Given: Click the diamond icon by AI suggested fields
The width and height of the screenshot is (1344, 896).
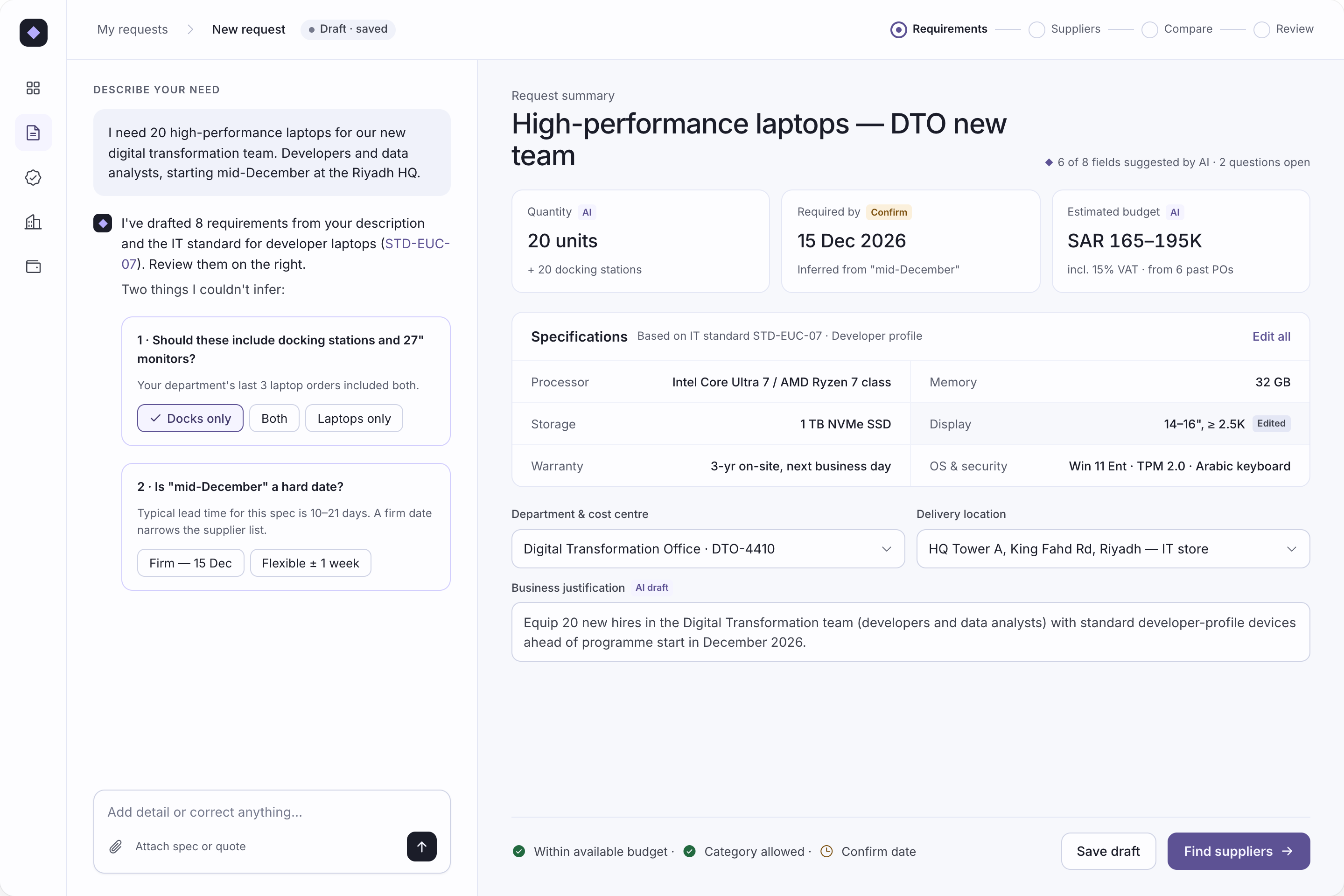Looking at the screenshot, I should click(x=1049, y=162).
